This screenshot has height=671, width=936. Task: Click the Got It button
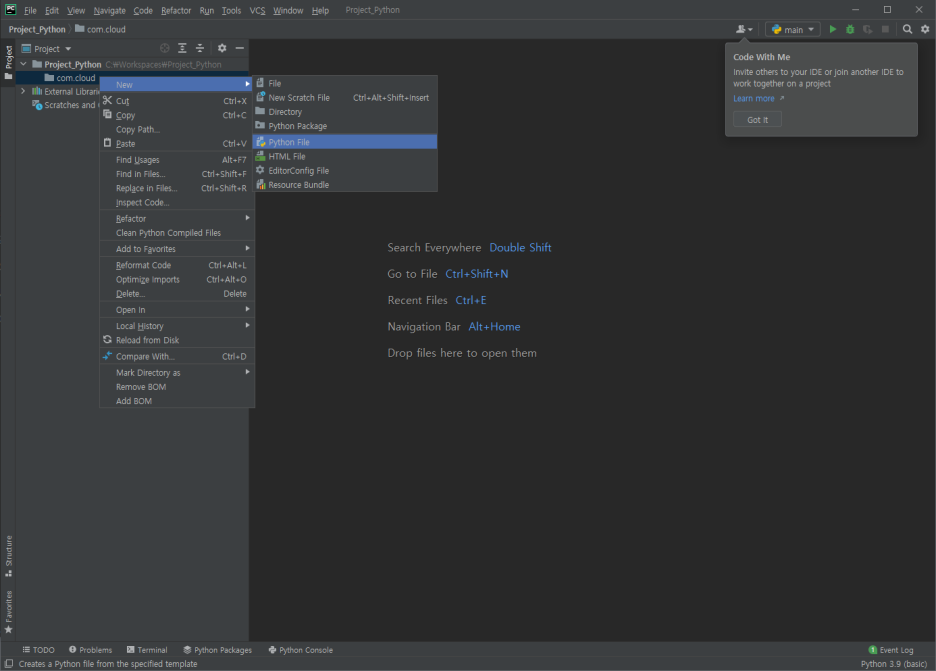758,119
